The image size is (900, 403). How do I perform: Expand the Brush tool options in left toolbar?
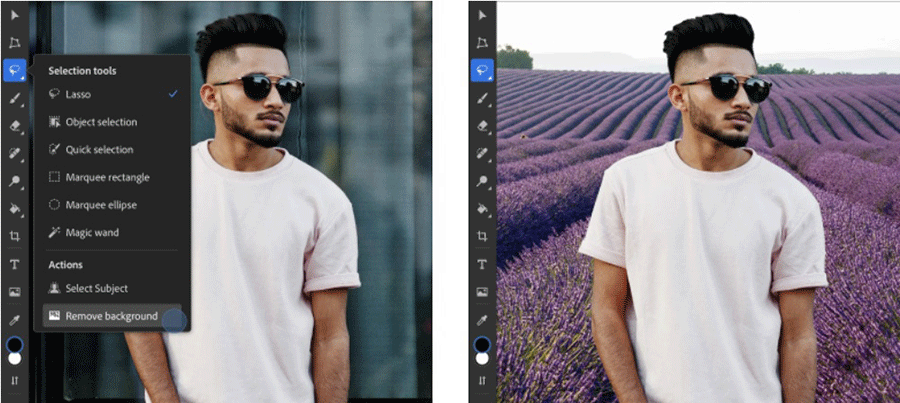15,98
